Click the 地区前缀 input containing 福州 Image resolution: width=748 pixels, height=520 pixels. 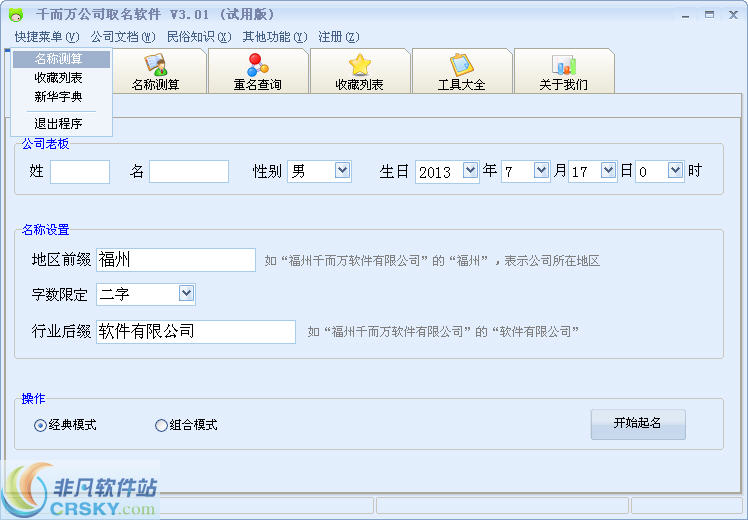(x=176, y=260)
